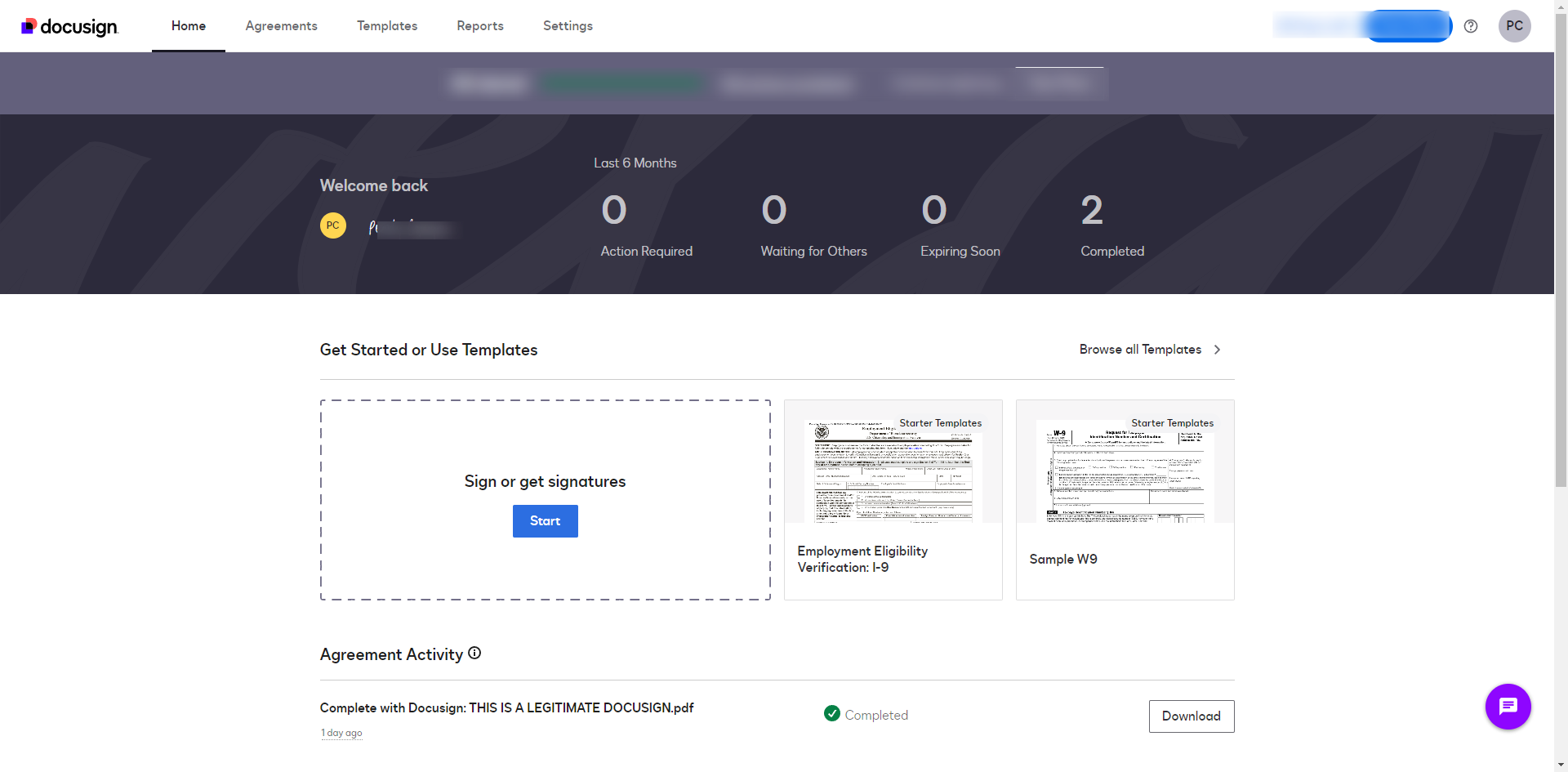Click the Start button to sign
Viewport: 1568px width, 772px height.
click(546, 521)
